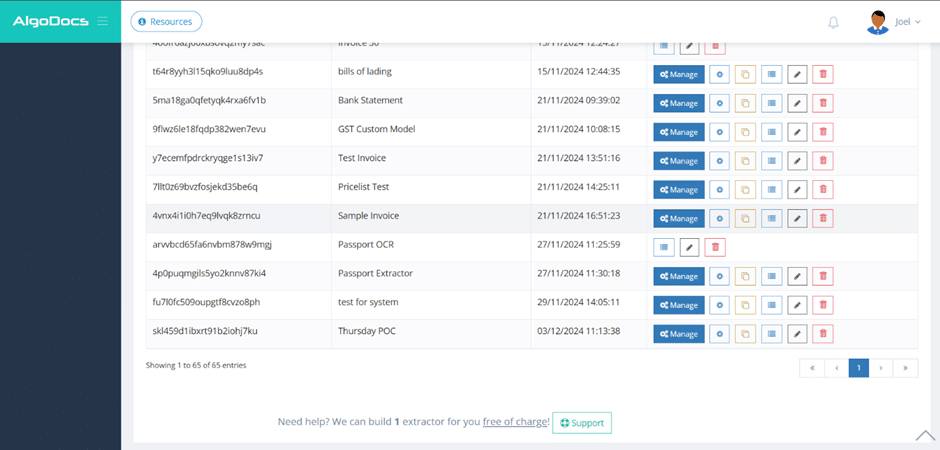Delete the Passport OCR extractor

click(715, 247)
